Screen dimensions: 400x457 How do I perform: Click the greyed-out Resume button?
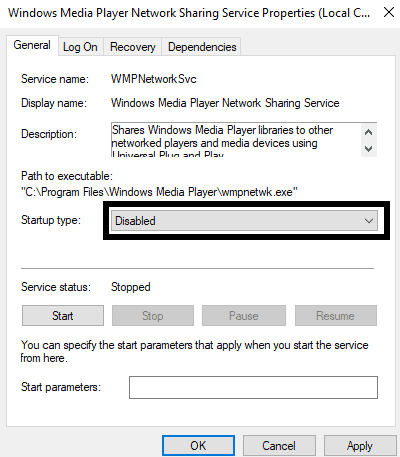pyautogui.click(x=336, y=316)
